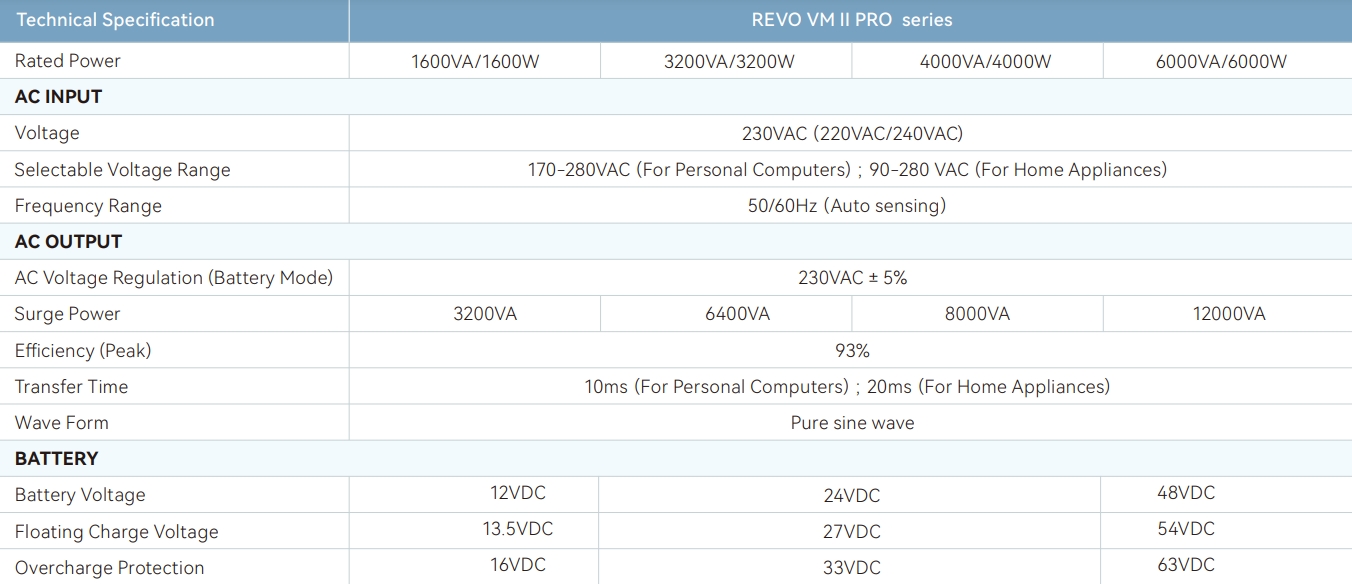The height and width of the screenshot is (584, 1352).
Task: Select the 27VDC floating charge voltage cell
Action: point(851,532)
